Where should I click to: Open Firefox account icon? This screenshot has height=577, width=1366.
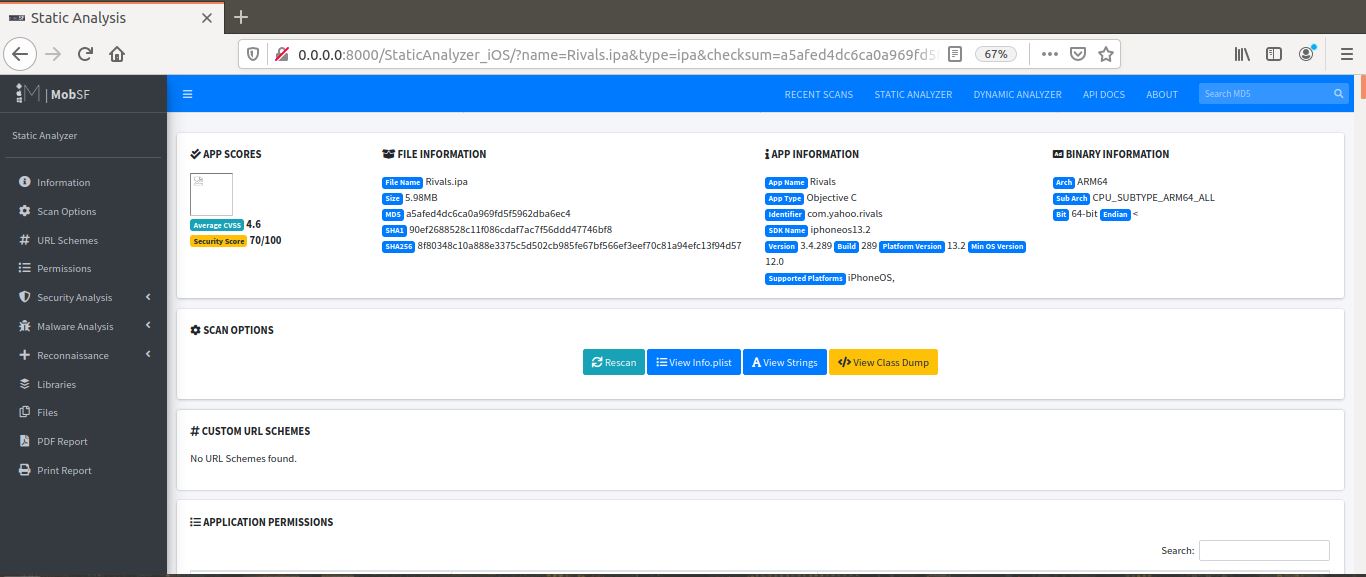pyautogui.click(x=1307, y=53)
